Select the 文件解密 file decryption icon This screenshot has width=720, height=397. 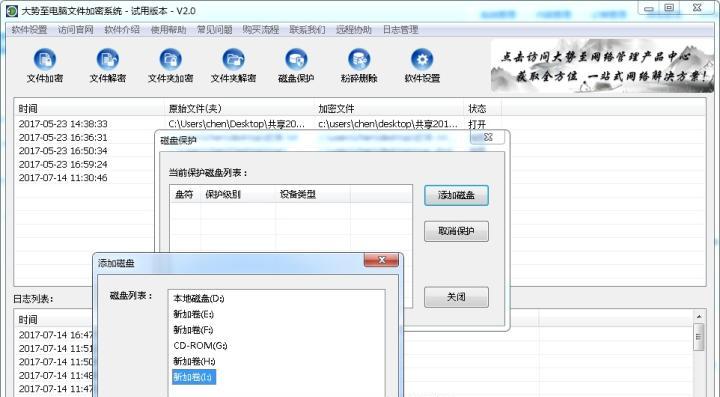pyautogui.click(x=107, y=60)
